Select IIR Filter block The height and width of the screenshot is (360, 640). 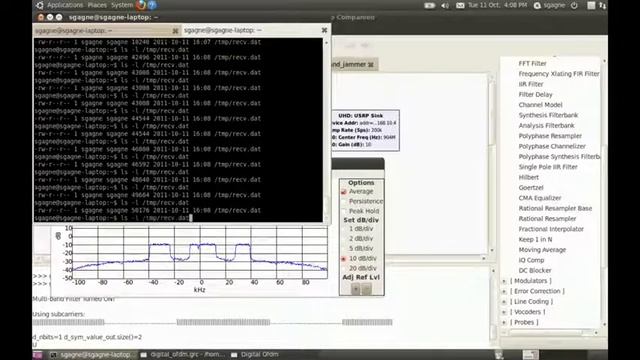click(x=531, y=84)
